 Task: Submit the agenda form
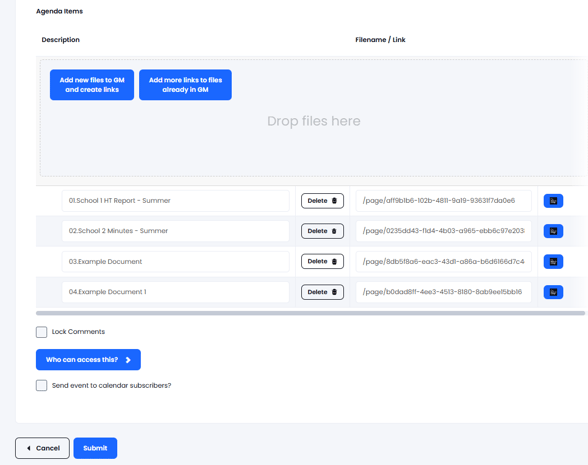pos(95,448)
